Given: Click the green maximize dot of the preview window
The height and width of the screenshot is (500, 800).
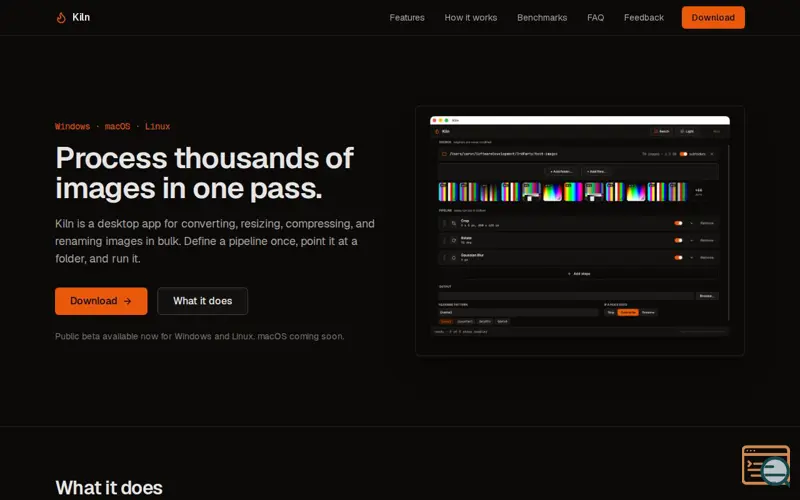Looking at the screenshot, I should [x=446, y=120].
